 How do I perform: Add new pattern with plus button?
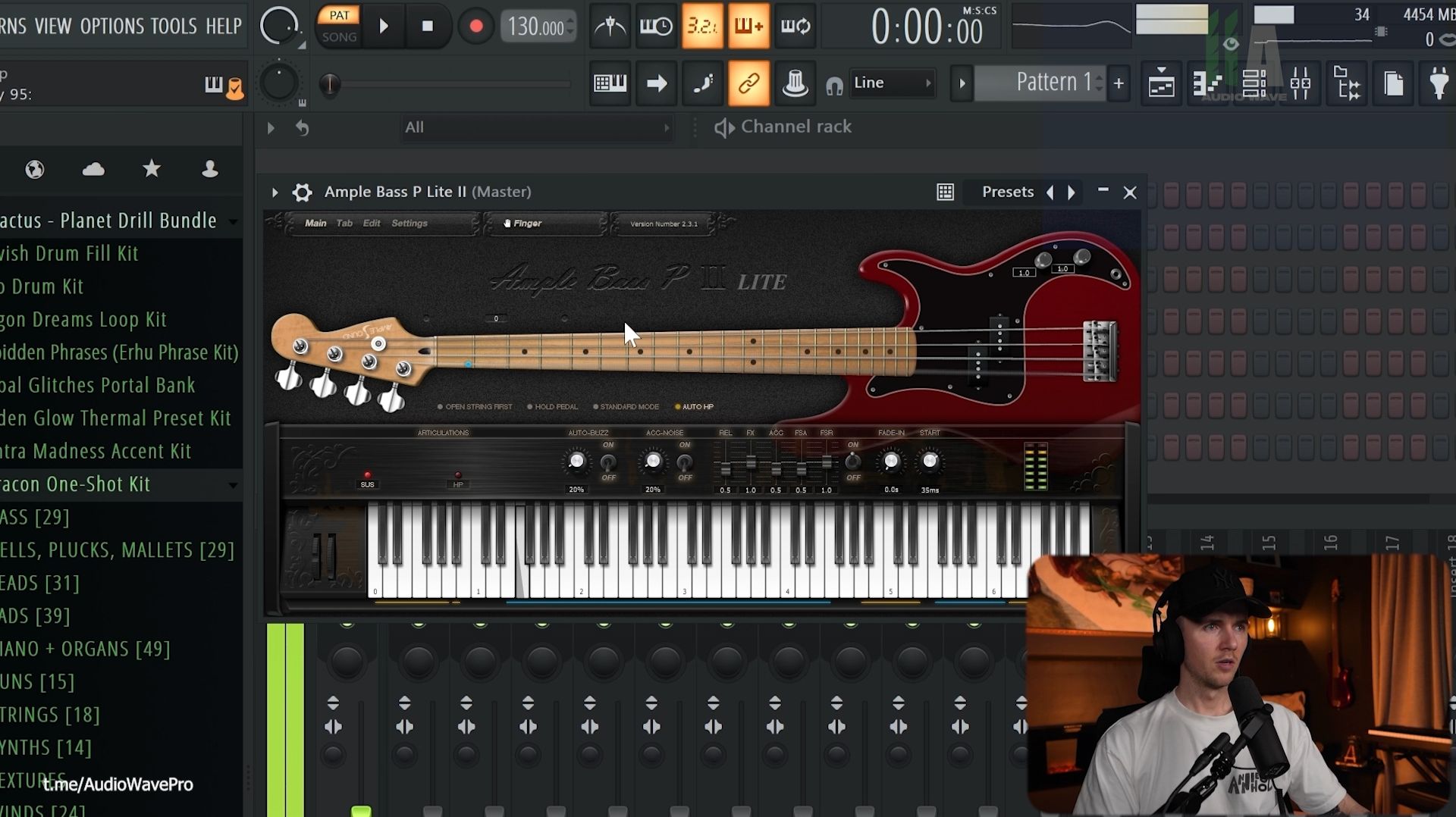coord(1119,83)
